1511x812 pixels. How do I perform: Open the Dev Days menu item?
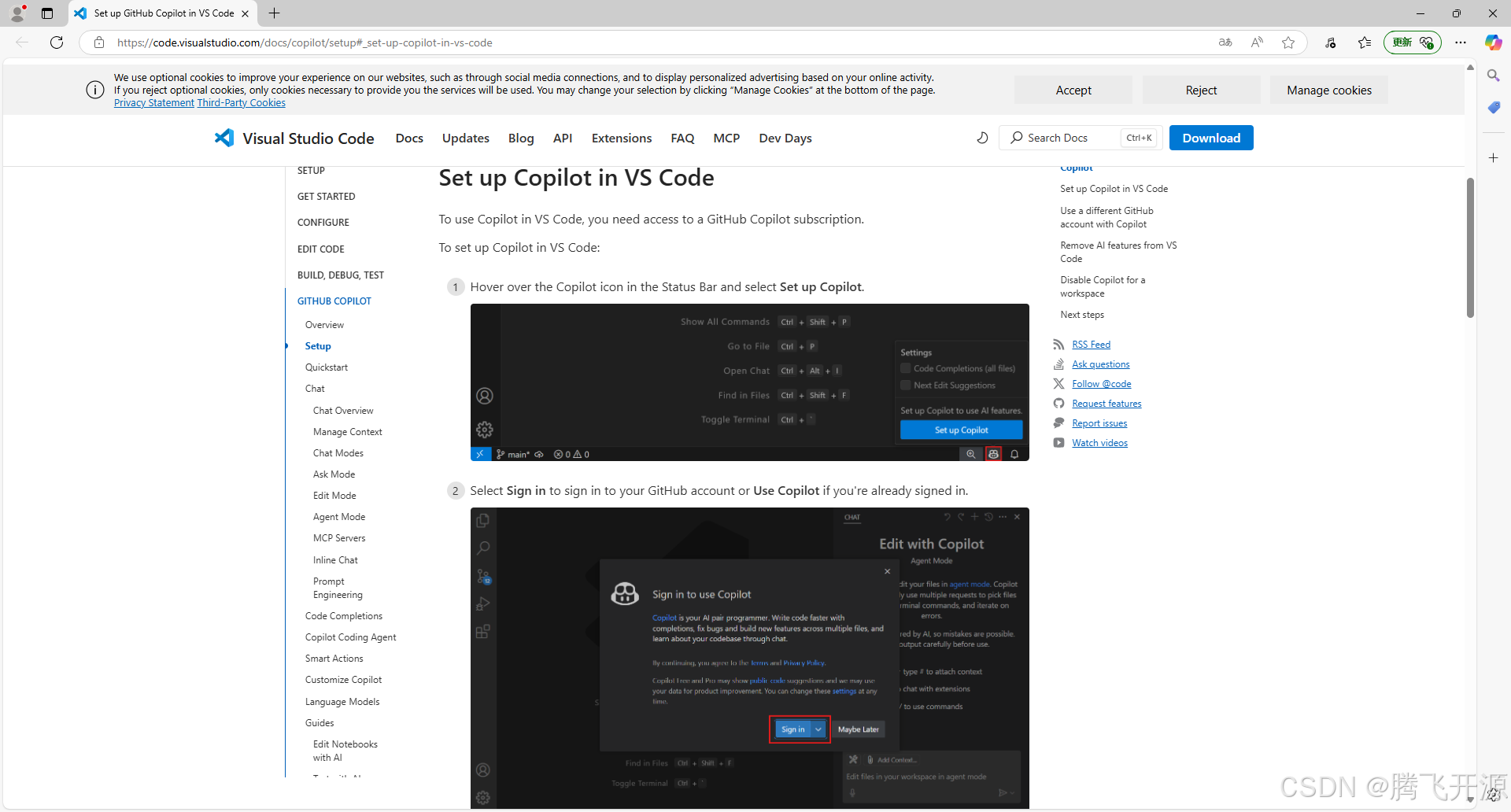click(x=785, y=138)
